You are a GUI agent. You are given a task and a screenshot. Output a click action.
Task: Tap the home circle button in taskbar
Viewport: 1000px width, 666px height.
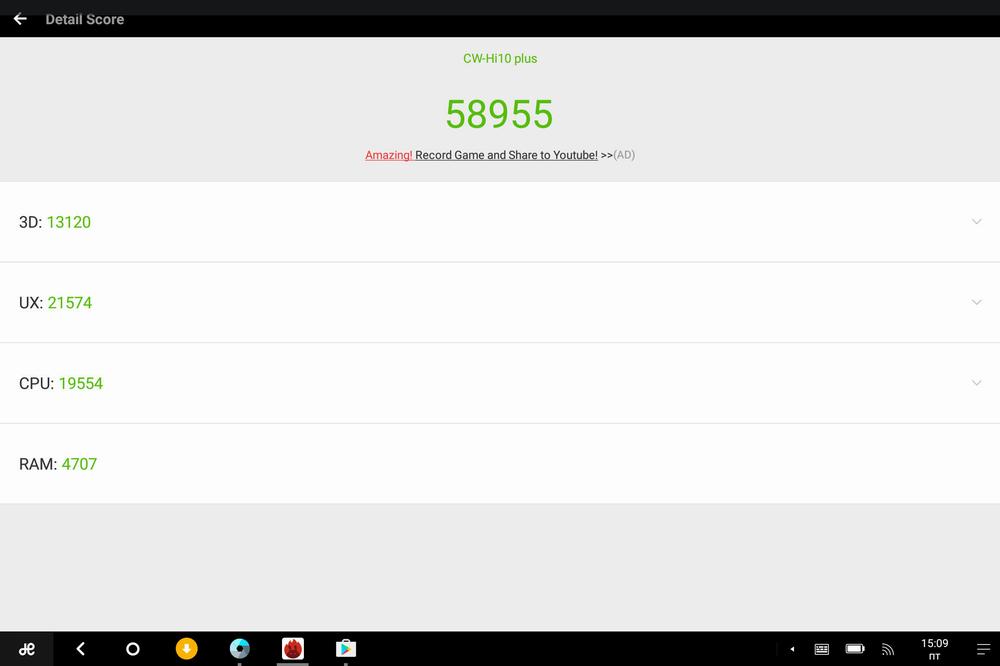coord(133,649)
